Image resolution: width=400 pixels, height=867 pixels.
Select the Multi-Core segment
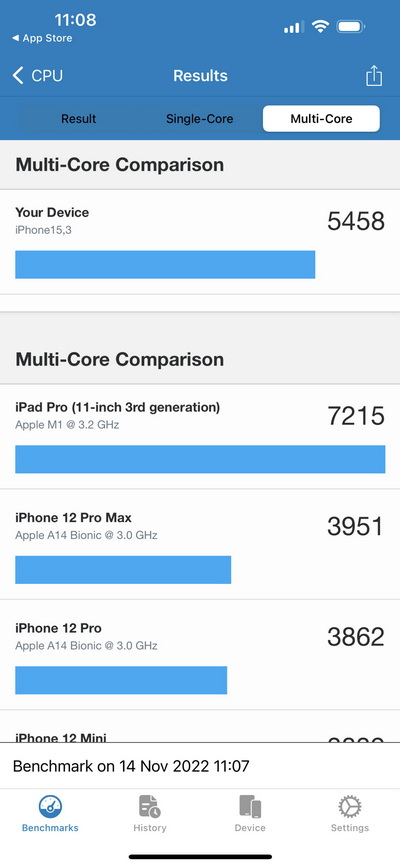coord(321,119)
